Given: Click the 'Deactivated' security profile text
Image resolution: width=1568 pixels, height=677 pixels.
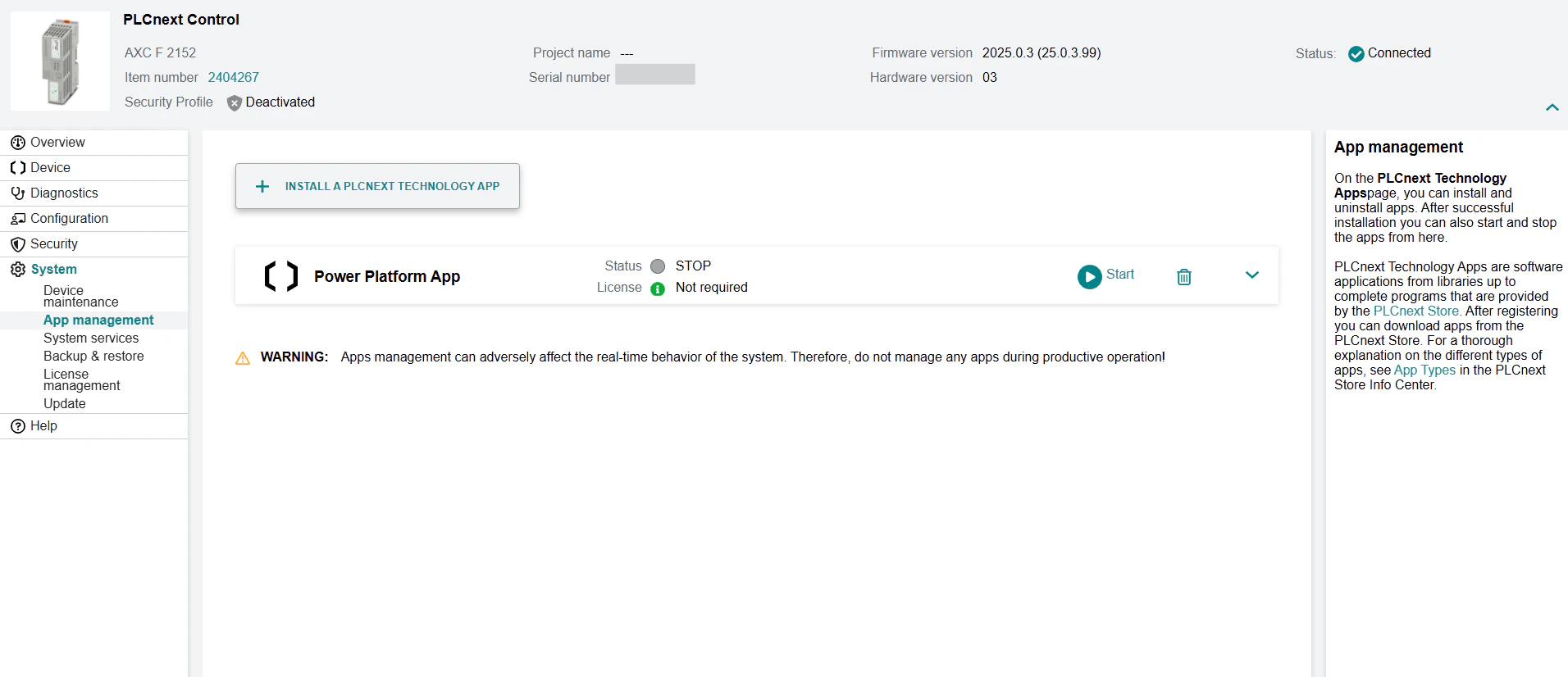Looking at the screenshot, I should pos(280,102).
